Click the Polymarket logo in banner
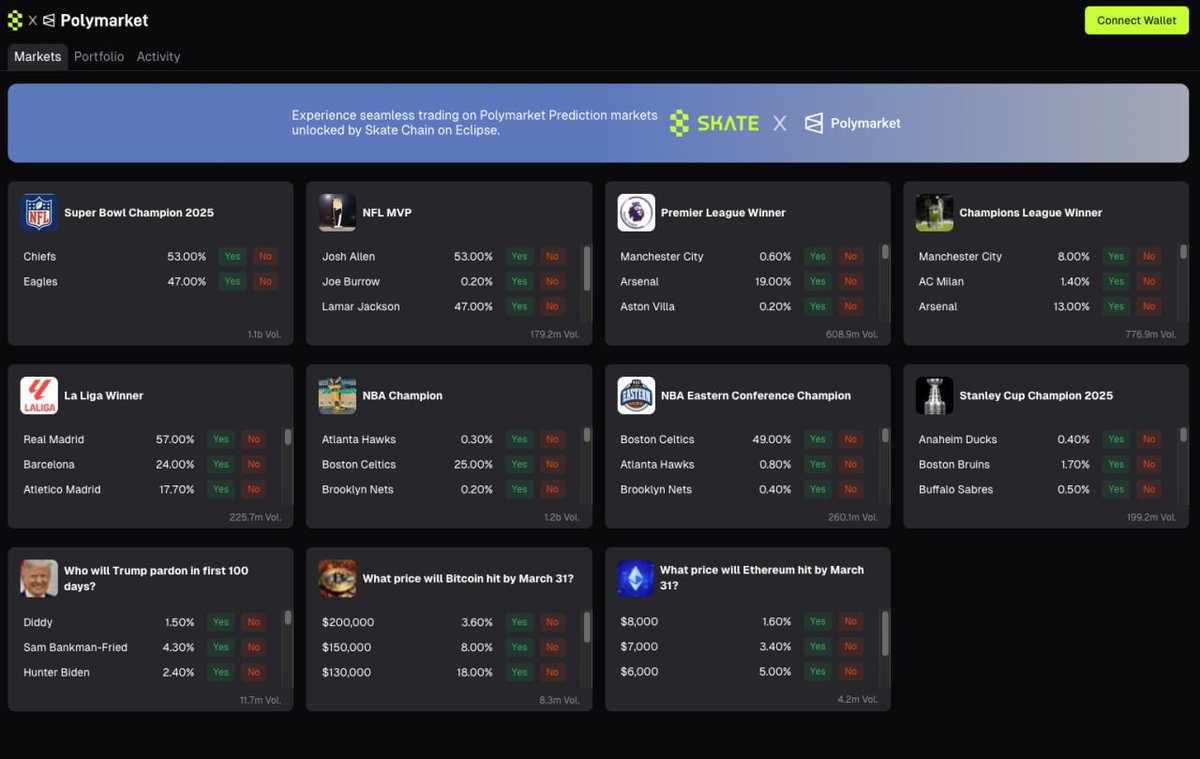Screen dimensions: 1200x759 pos(852,123)
